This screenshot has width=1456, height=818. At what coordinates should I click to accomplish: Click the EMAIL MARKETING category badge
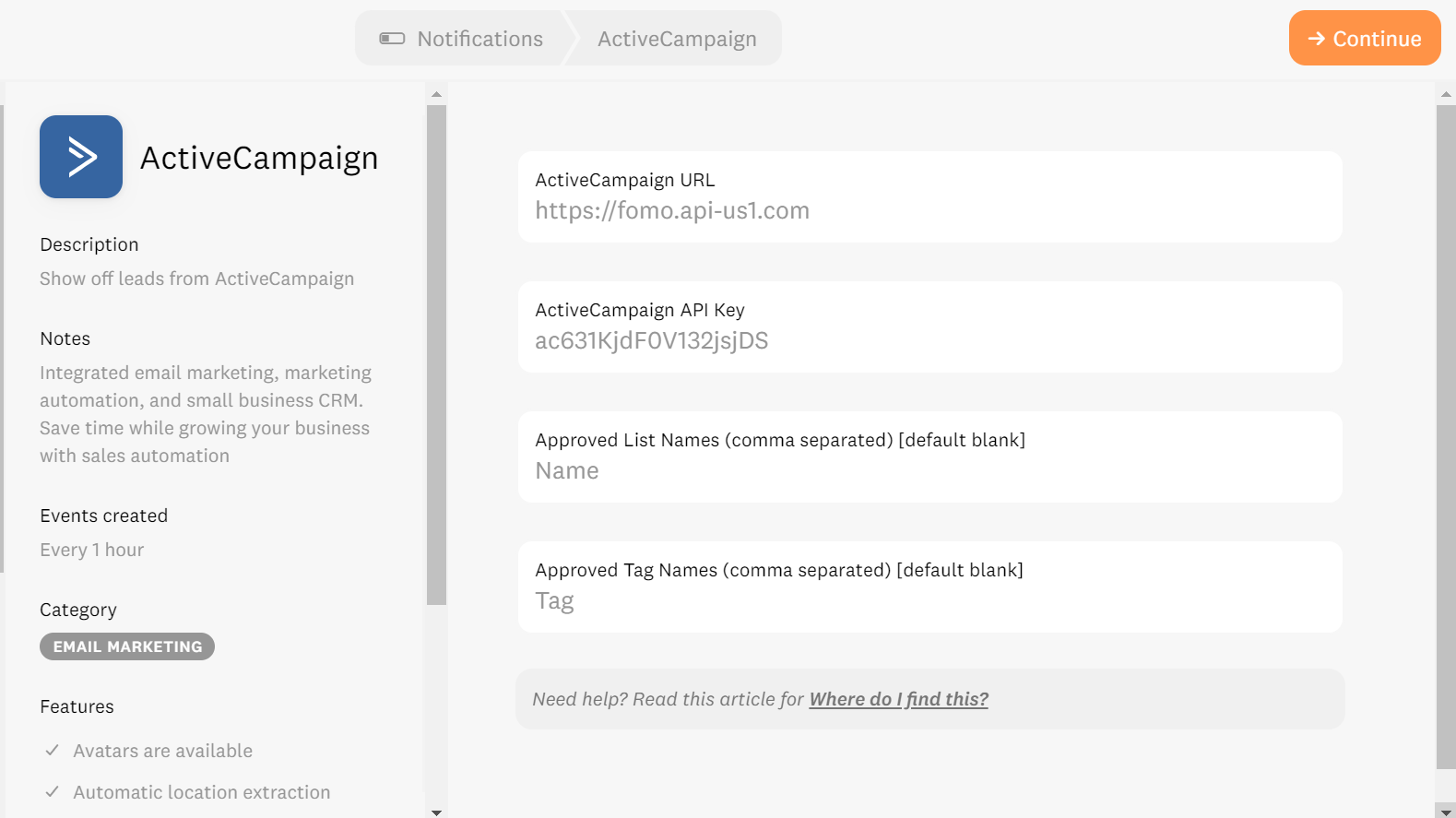(x=127, y=646)
